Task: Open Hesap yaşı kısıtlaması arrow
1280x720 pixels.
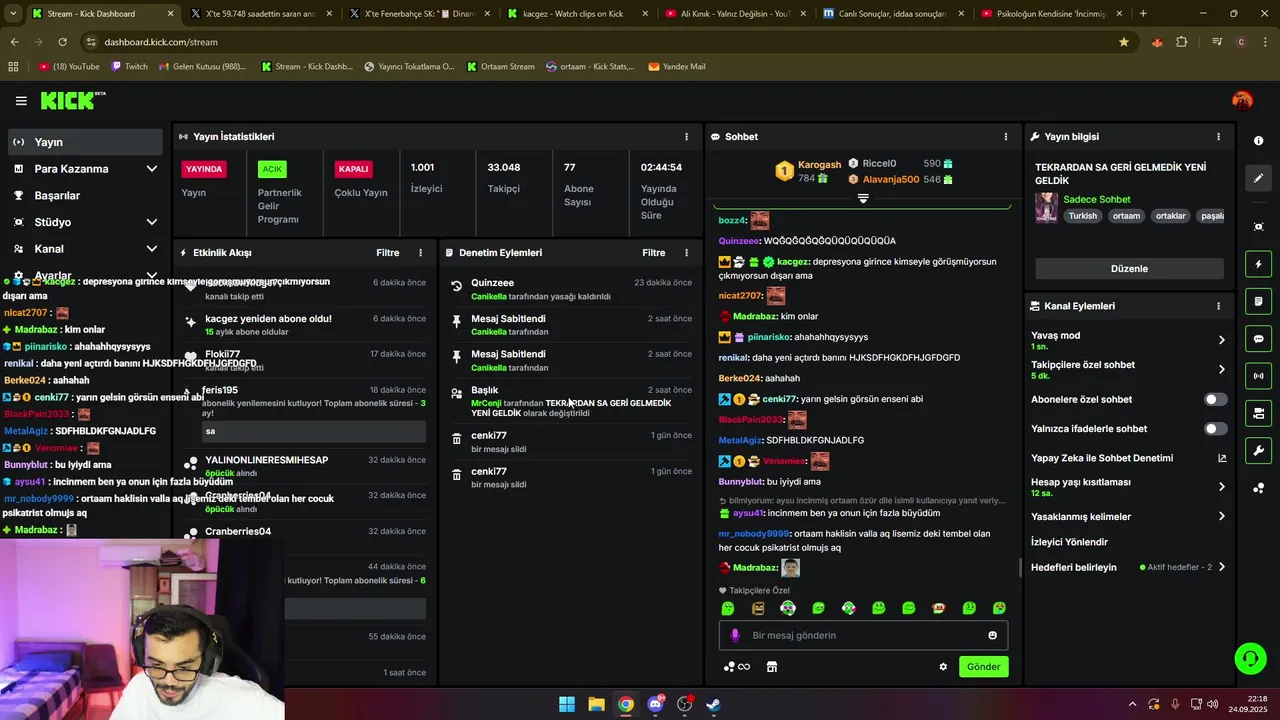Action: pos(1221,487)
